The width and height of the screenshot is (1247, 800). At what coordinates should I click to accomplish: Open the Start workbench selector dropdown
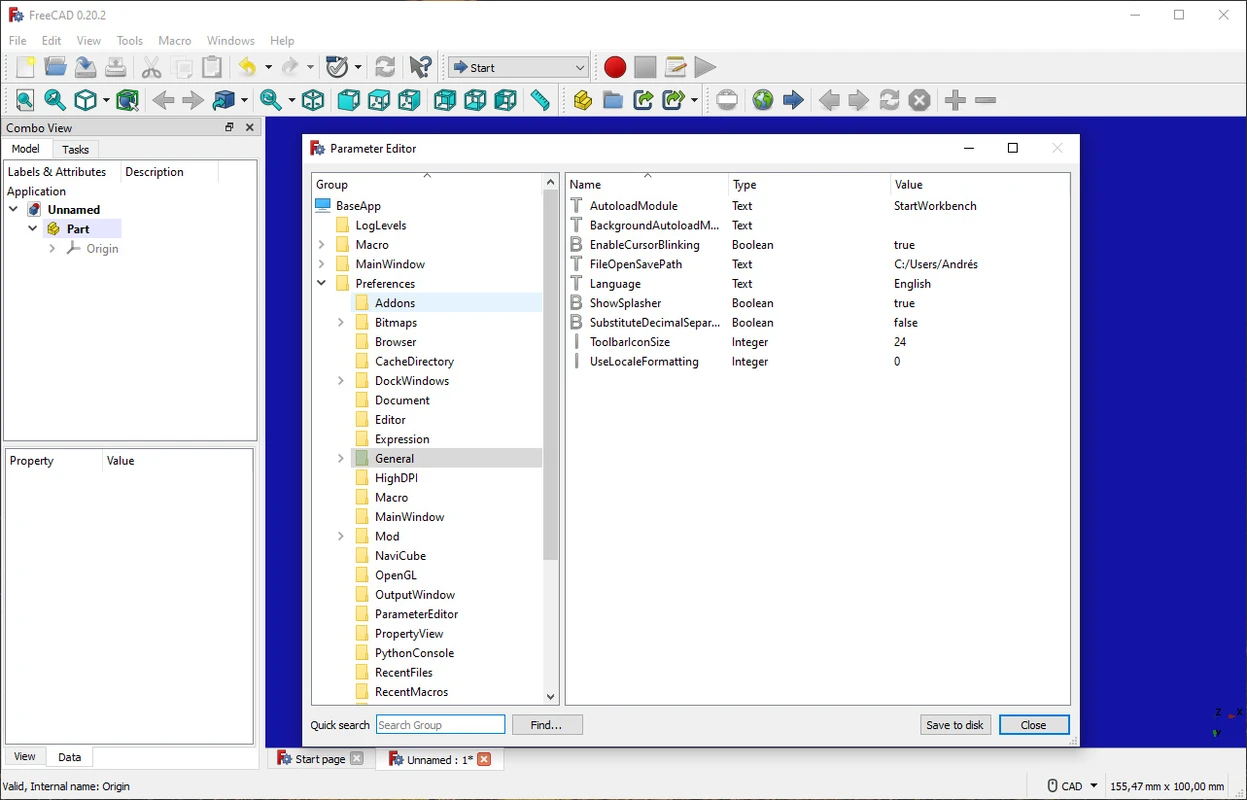click(x=518, y=67)
